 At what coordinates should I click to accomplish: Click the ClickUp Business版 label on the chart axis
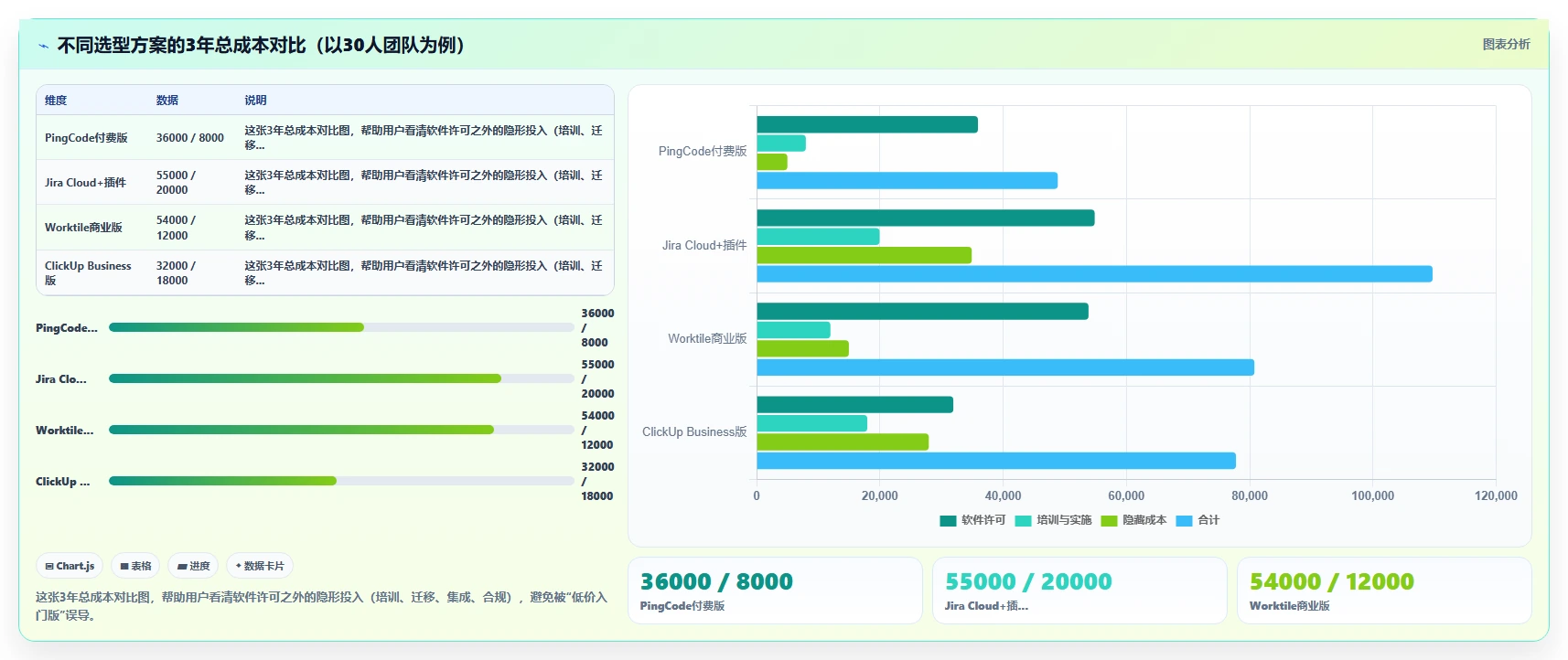[x=694, y=431]
